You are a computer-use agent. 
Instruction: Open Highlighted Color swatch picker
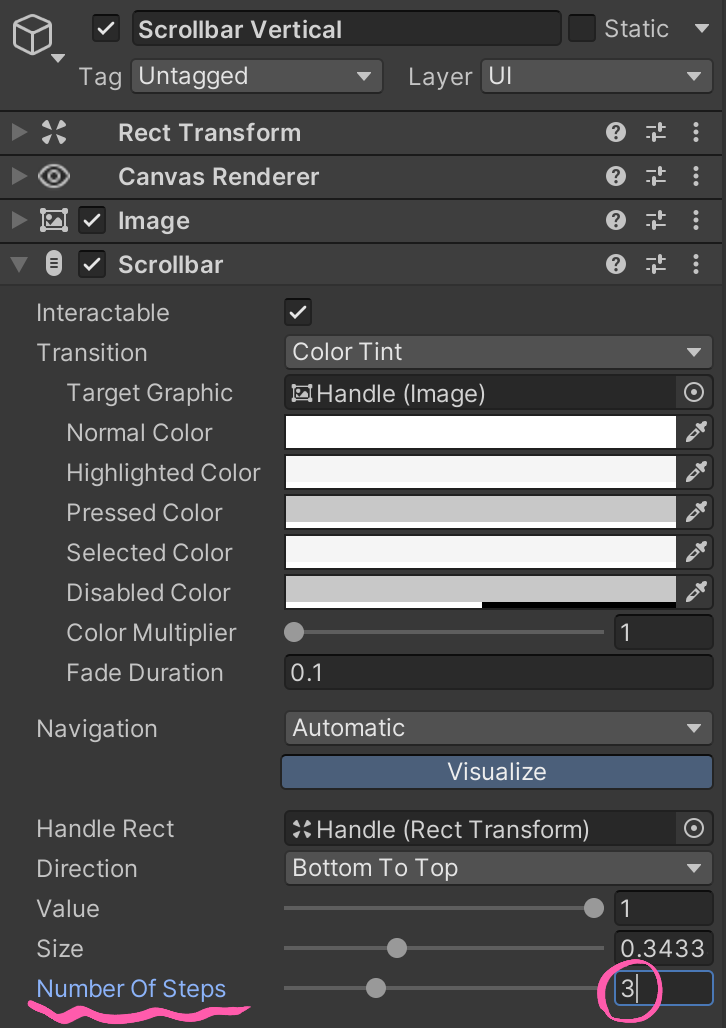click(481, 473)
